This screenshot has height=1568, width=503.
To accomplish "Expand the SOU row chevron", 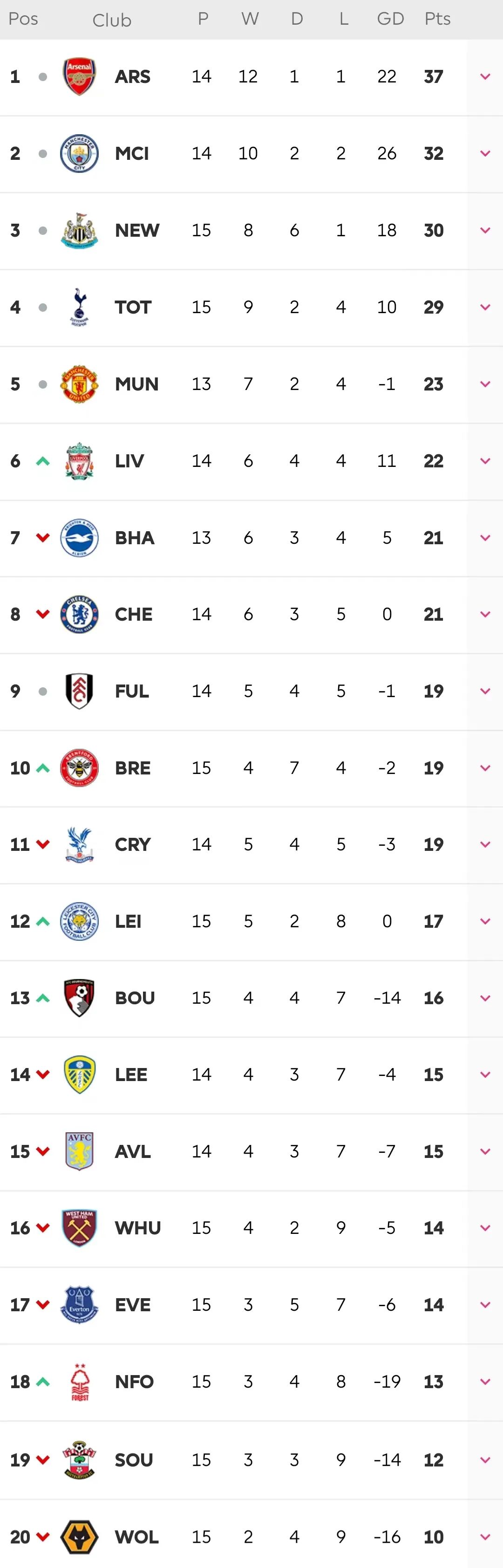I will point(485,1459).
